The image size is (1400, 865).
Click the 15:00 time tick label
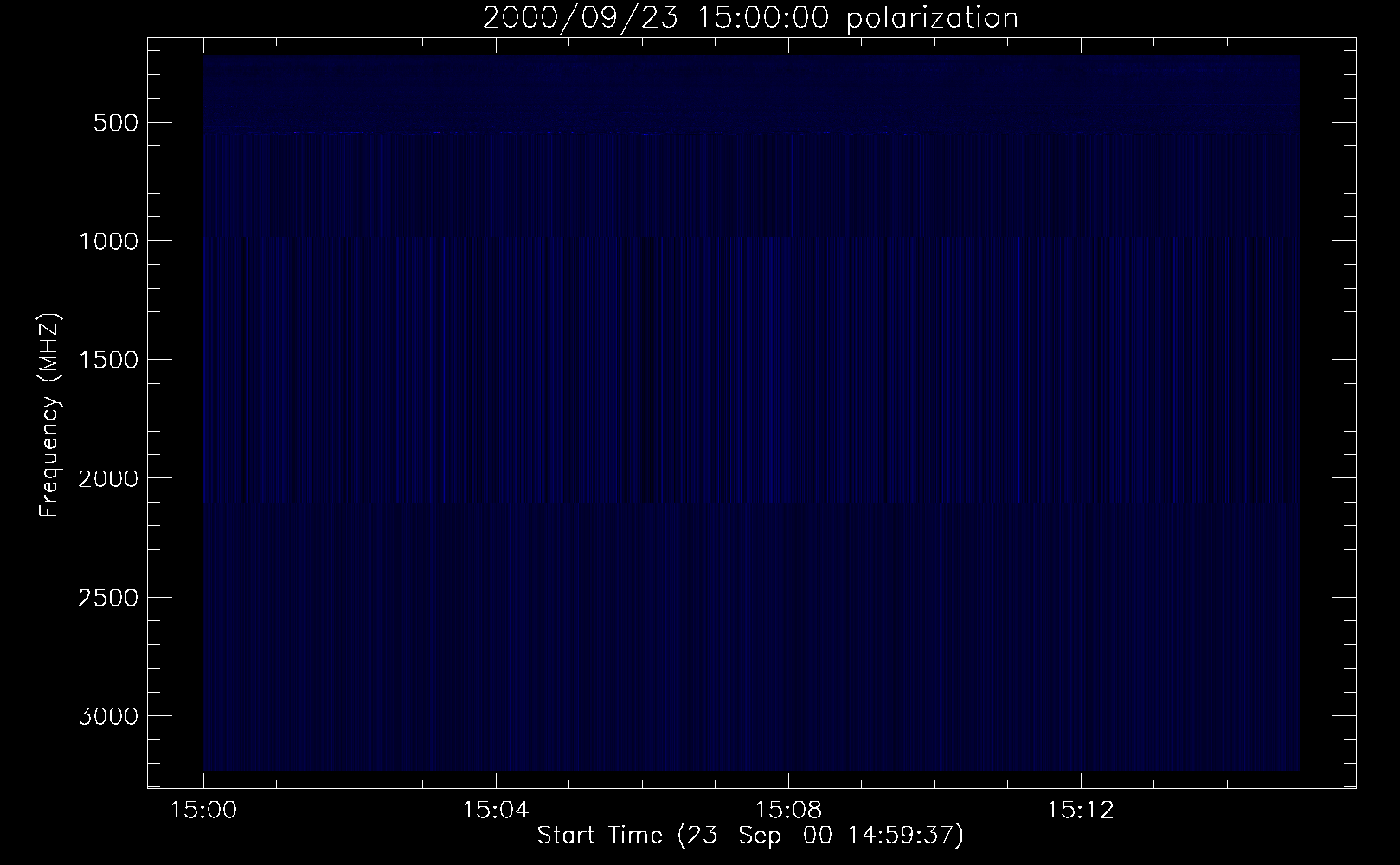[x=203, y=811]
